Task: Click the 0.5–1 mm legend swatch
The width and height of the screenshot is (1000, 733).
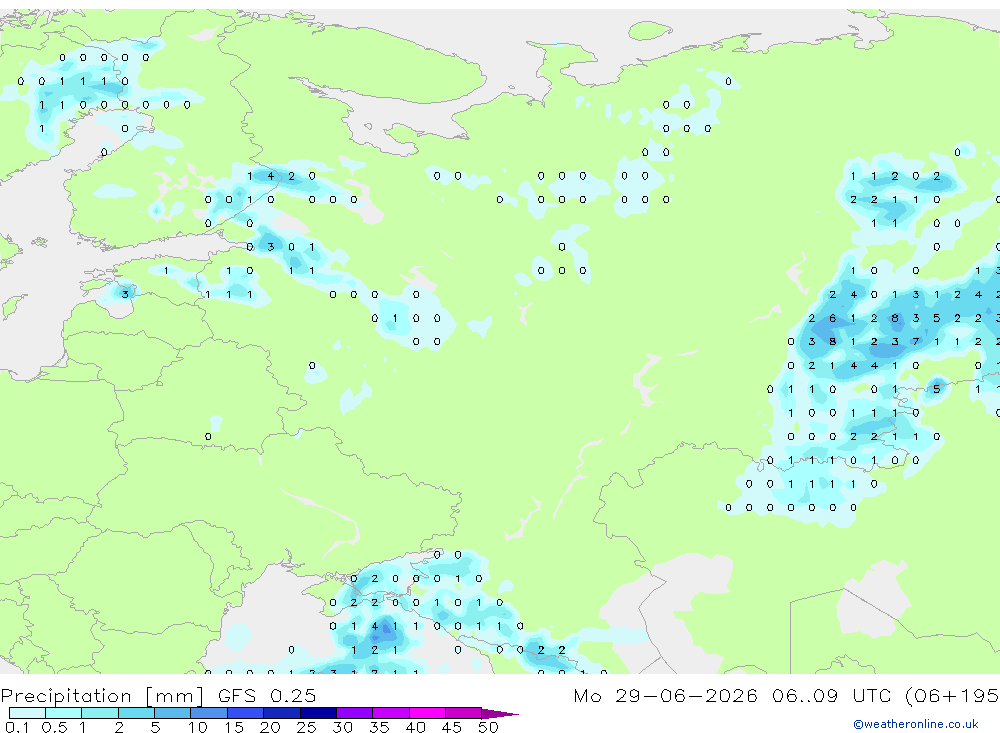Action: (63, 713)
